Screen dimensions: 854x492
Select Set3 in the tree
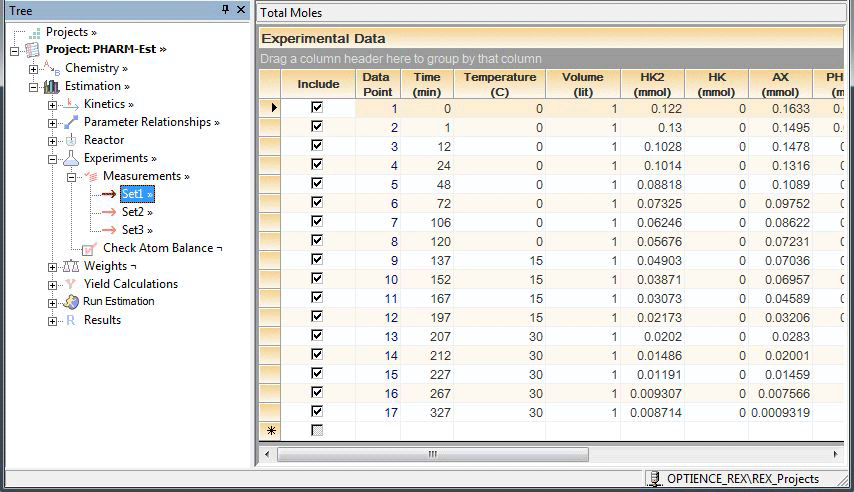pos(137,230)
